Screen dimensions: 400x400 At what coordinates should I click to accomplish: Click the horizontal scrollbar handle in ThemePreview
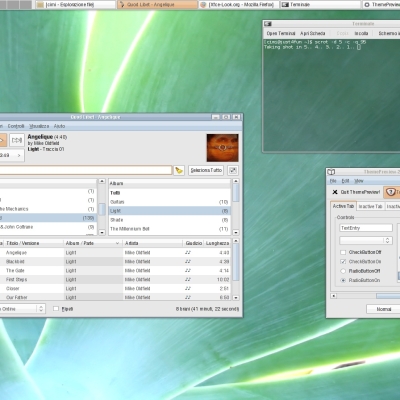[x=388, y=296]
